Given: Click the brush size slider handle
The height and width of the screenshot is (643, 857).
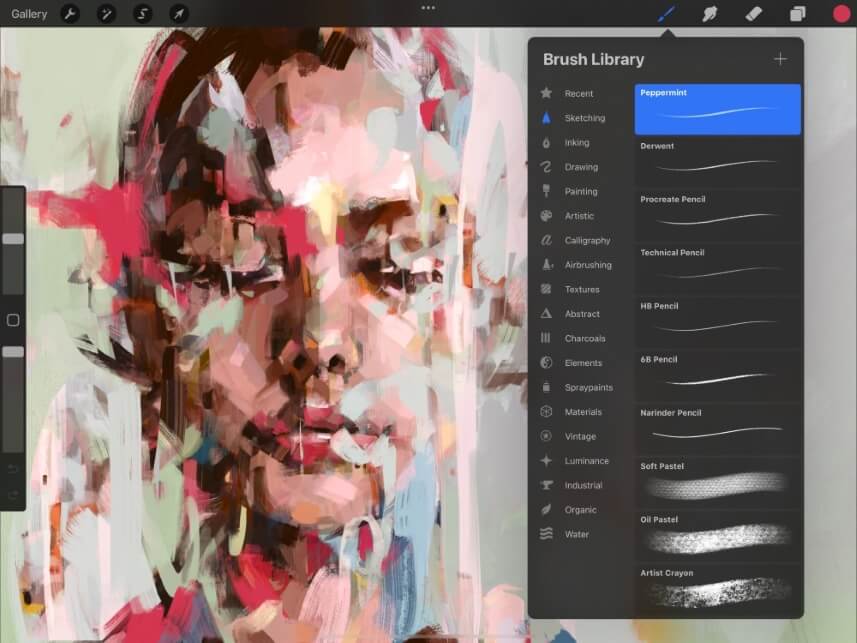Looking at the screenshot, I should coord(13,239).
